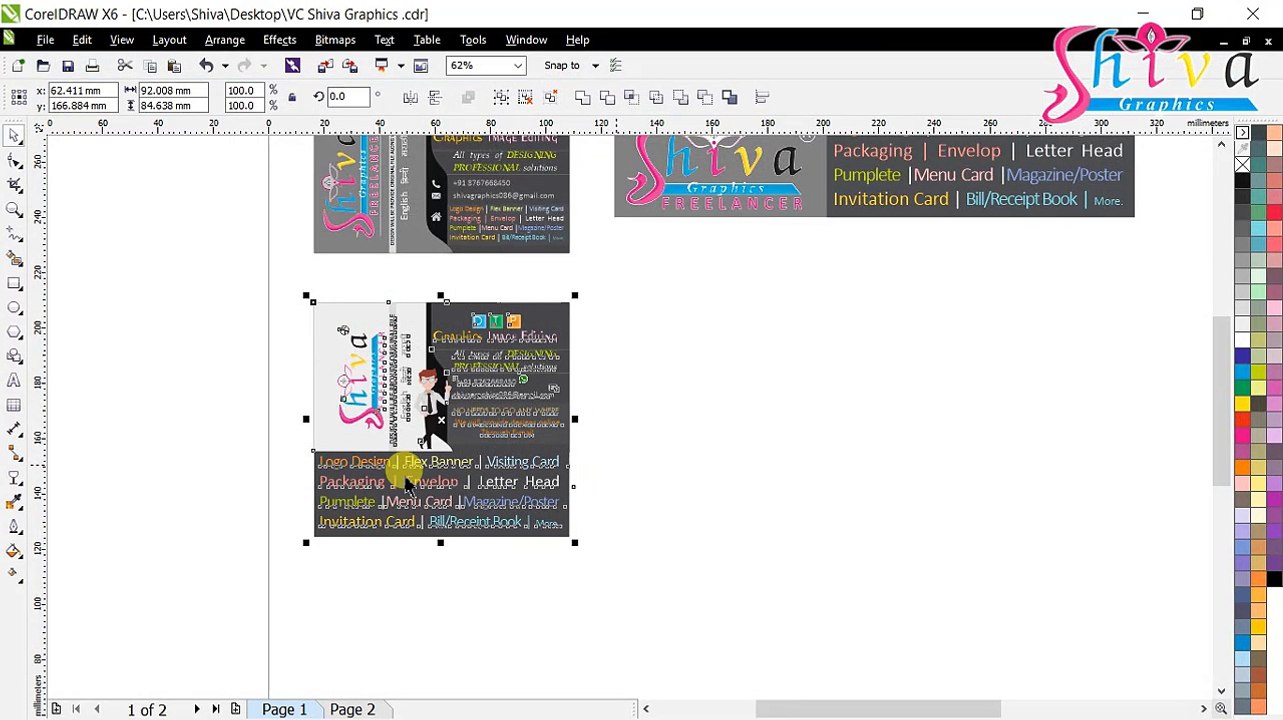This screenshot has height=720, width=1283.
Task: Select the Freehand drawing tool
Action: coord(14,234)
